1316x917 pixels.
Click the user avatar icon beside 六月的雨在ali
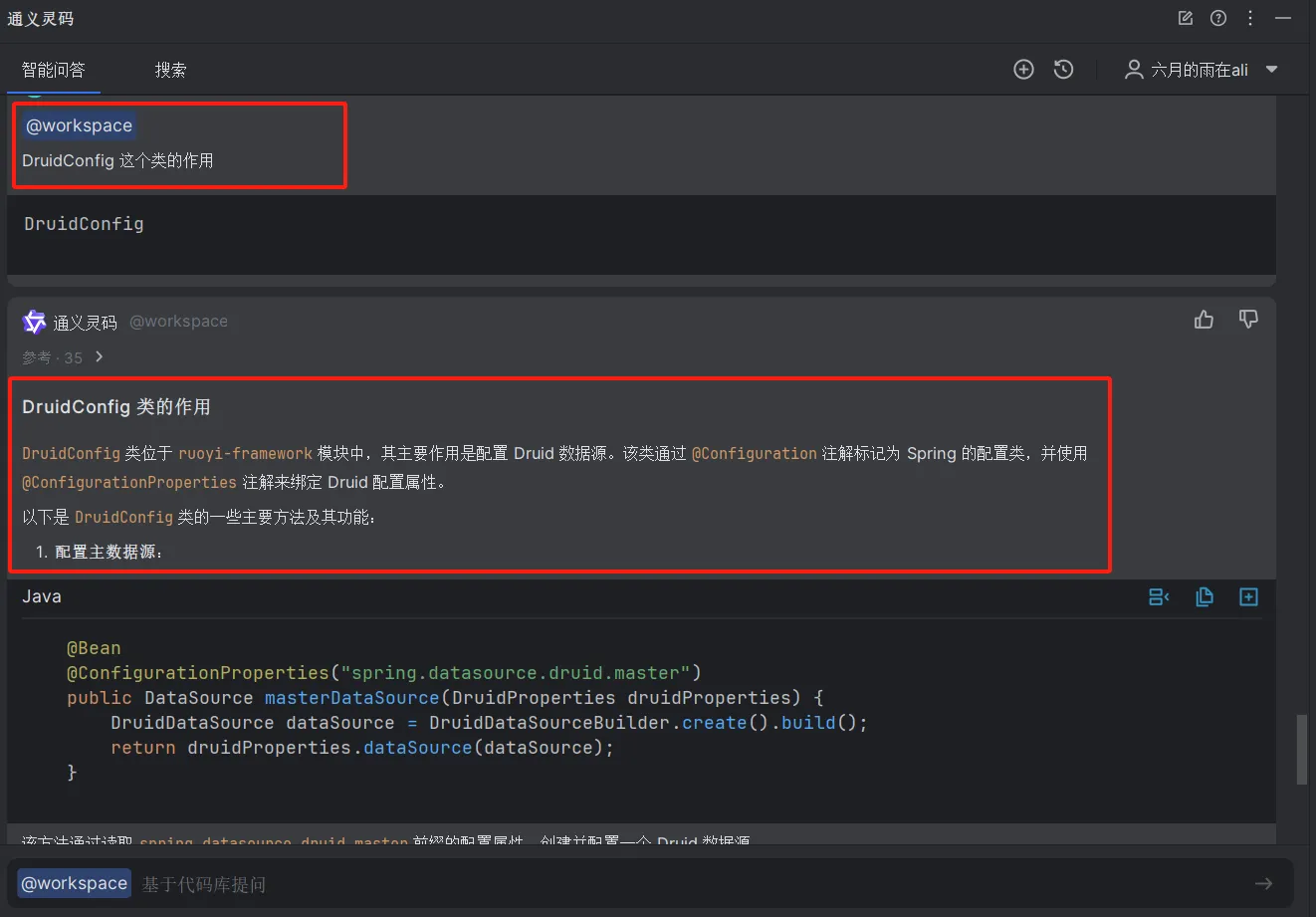pyautogui.click(x=1133, y=69)
